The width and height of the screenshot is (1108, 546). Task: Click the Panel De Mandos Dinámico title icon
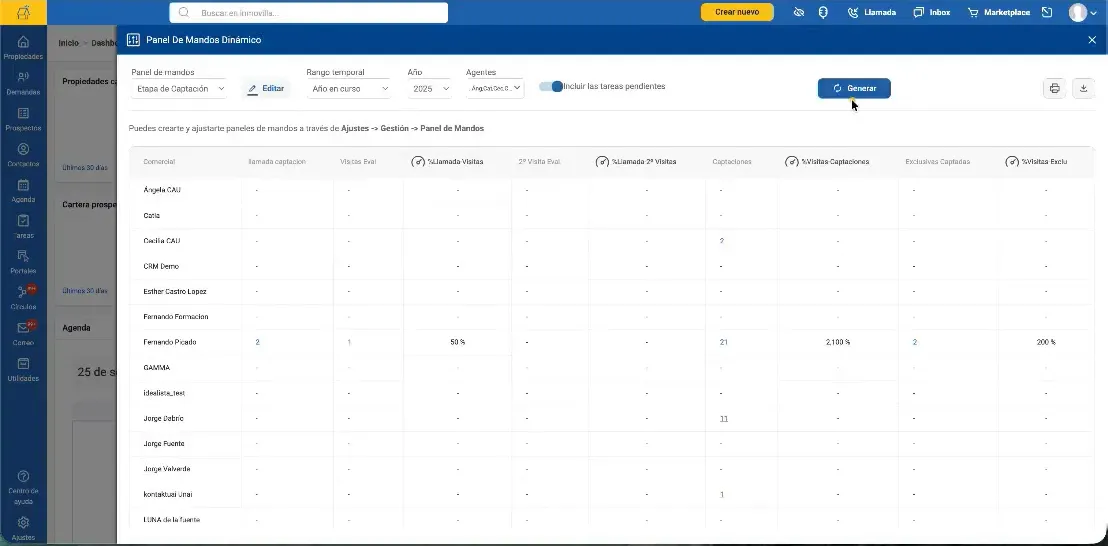point(133,40)
